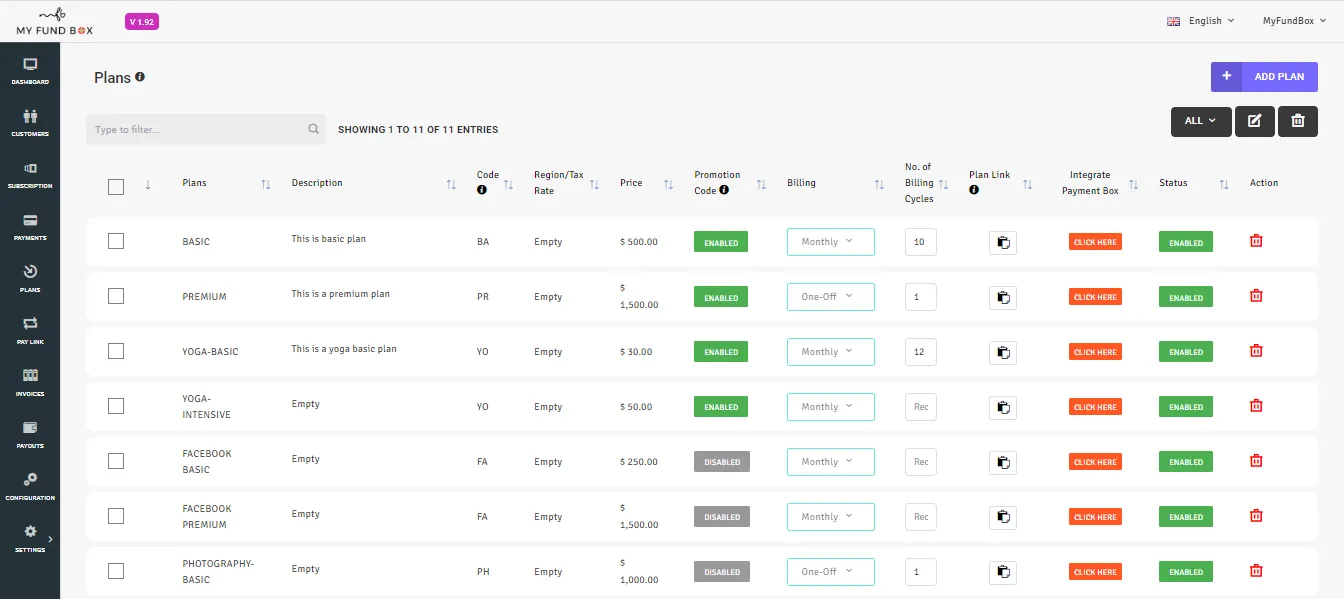Select the YOGA-INTENSIVE row checkbox

[x=116, y=406]
